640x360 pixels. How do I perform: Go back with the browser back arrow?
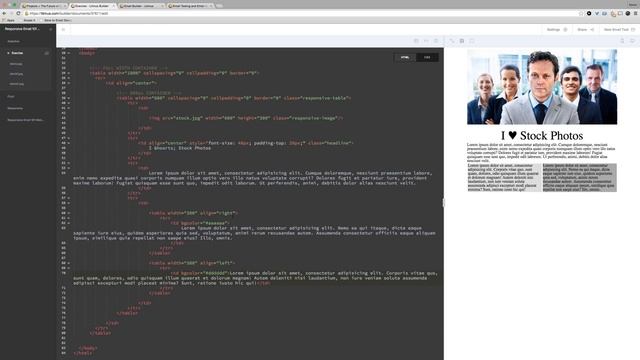[x=4, y=13]
